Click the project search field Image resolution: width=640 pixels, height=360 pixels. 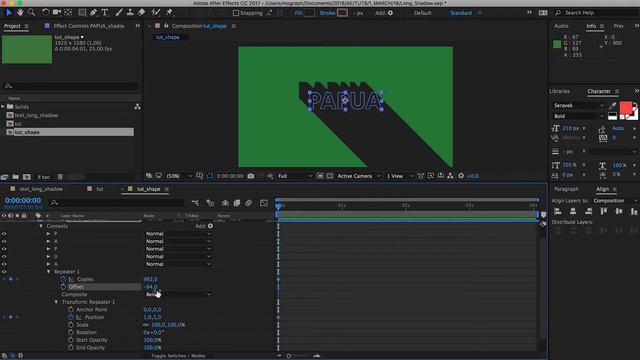(70, 86)
